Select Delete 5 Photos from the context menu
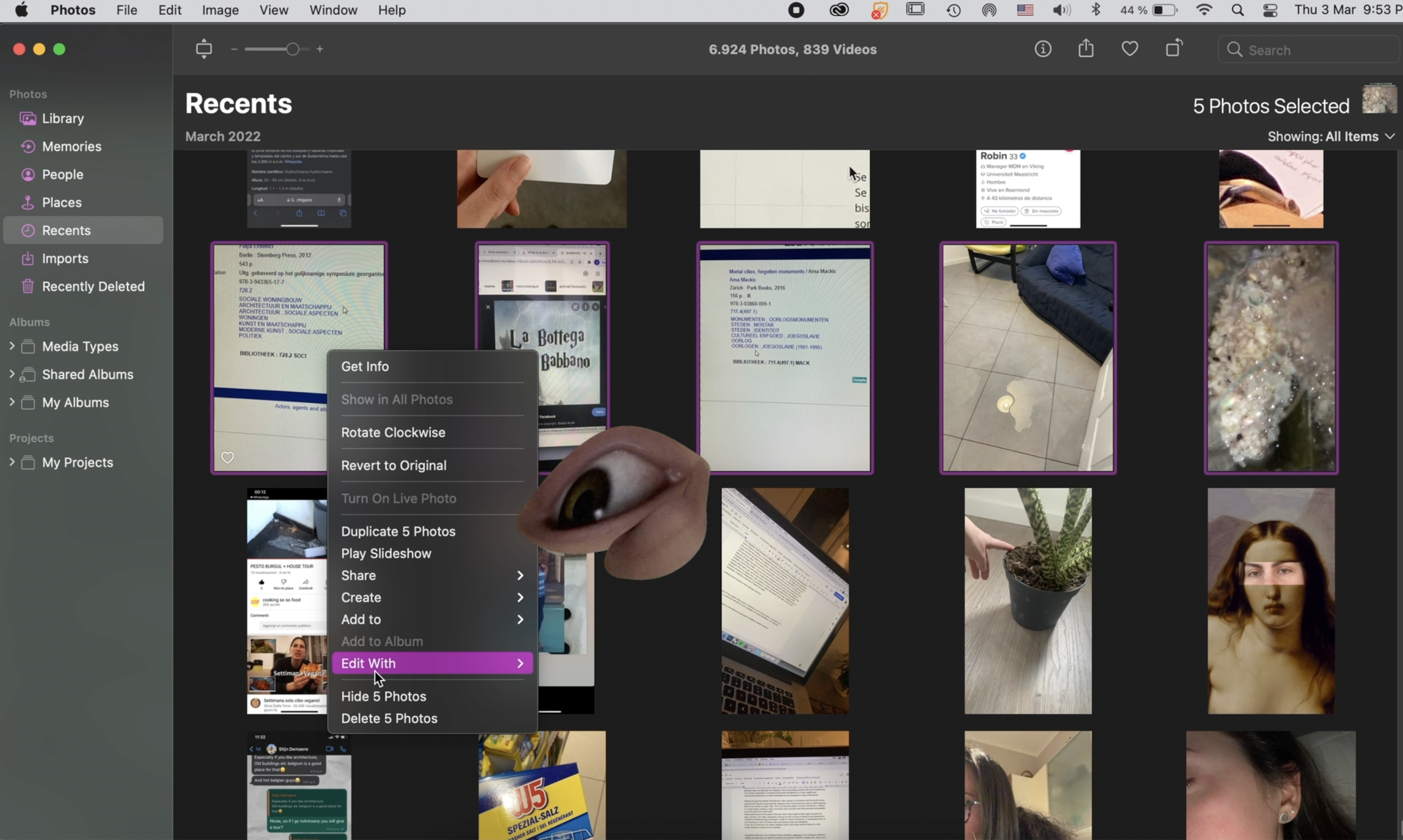Image resolution: width=1403 pixels, height=840 pixels. (389, 718)
